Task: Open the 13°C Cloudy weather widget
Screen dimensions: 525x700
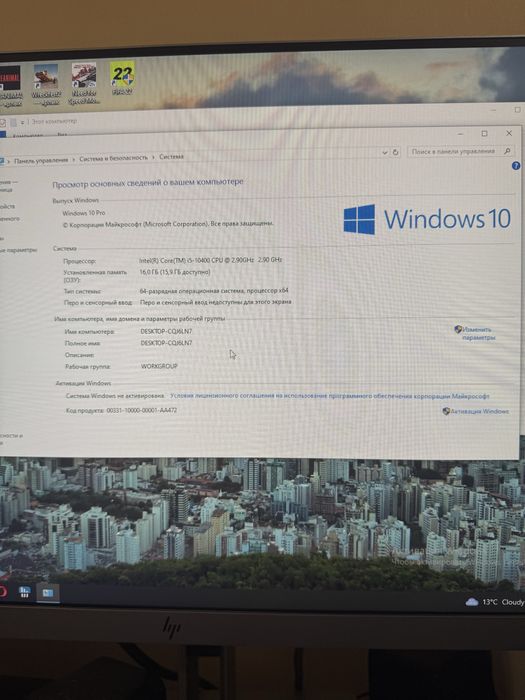Action: click(495, 602)
